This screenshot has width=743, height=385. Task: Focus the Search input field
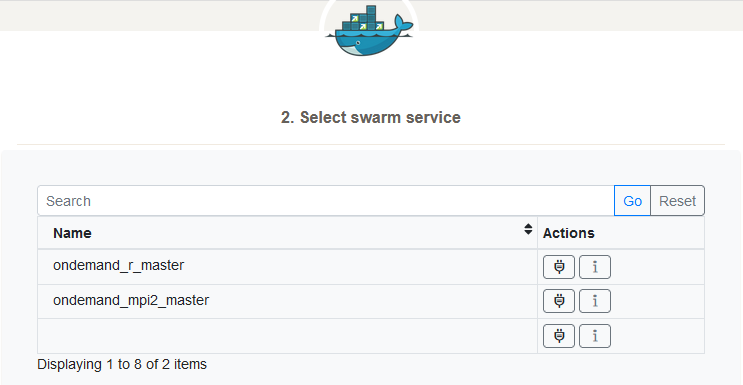326,201
